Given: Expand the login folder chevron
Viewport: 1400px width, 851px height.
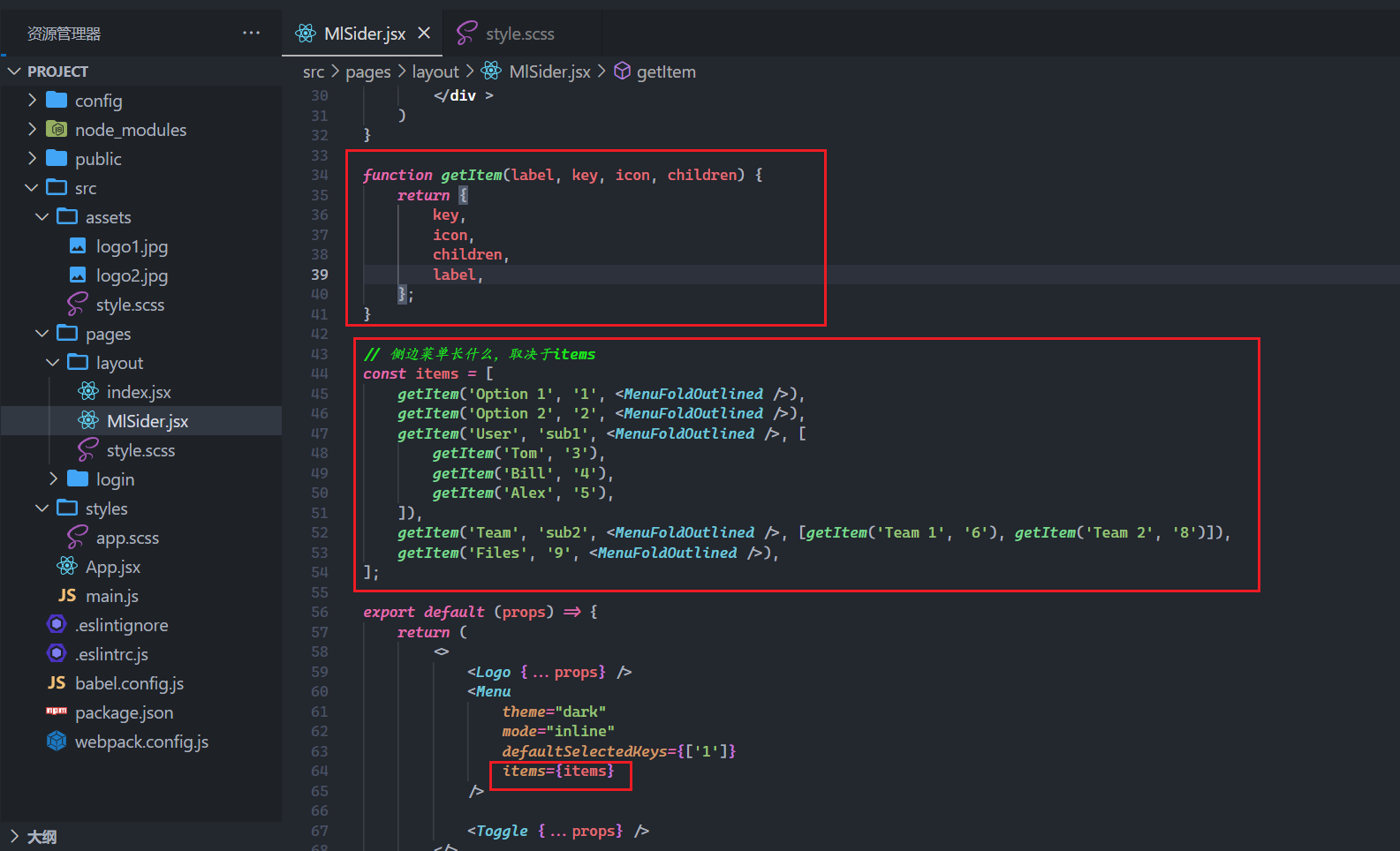Looking at the screenshot, I should 54,479.
